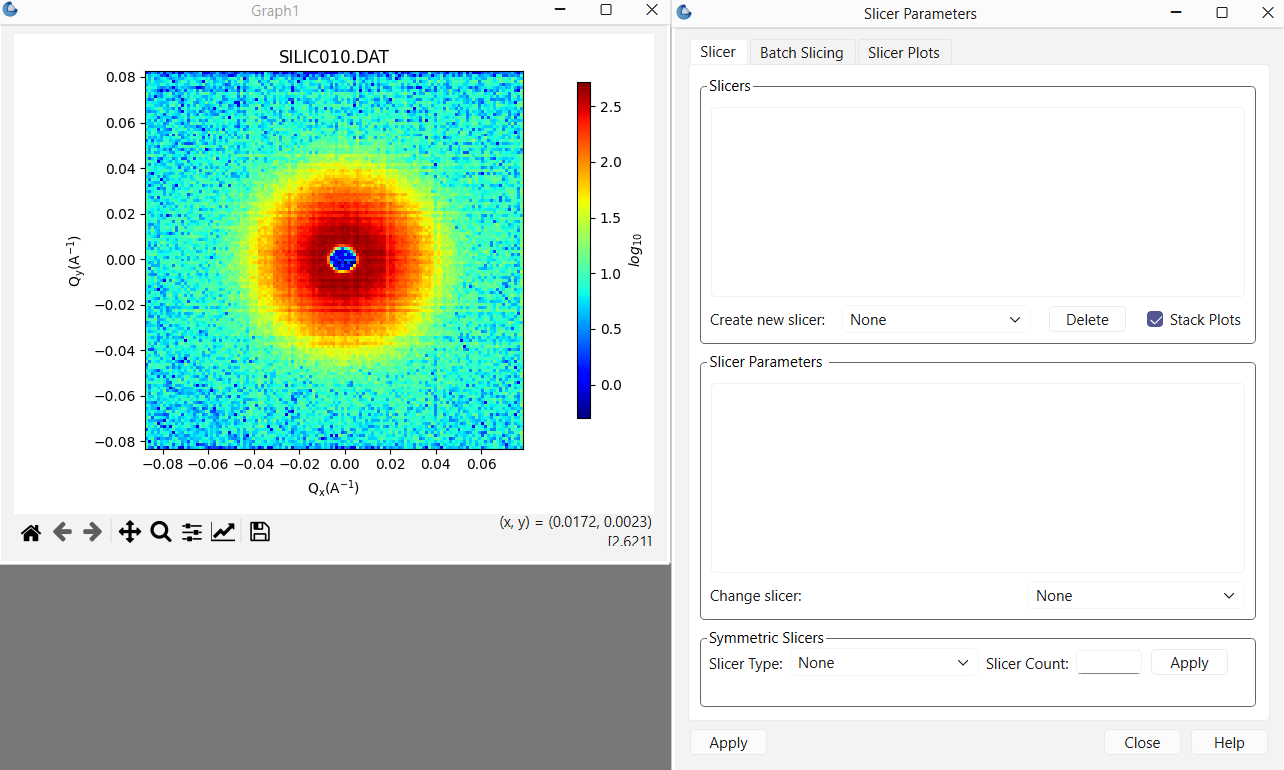Click the bottom-left Apply button
This screenshot has height=770, width=1284.
click(x=728, y=743)
